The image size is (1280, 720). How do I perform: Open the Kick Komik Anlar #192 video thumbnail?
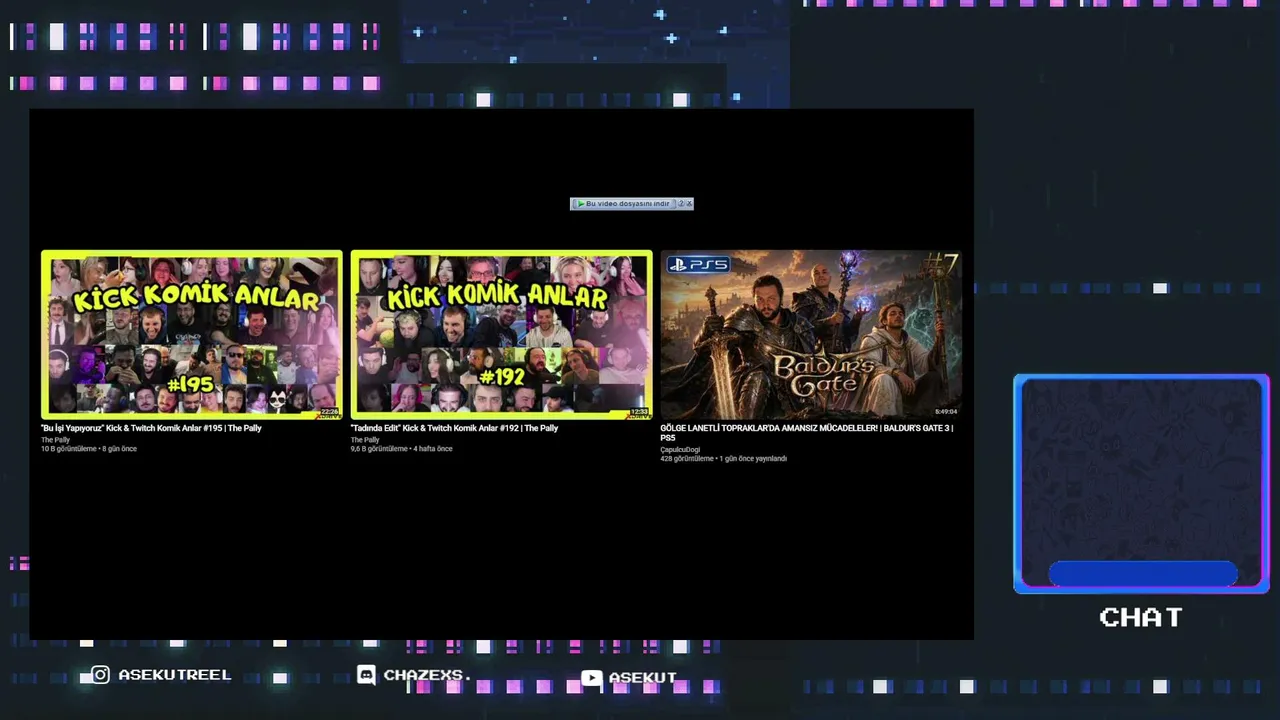(x=501, y=335)
